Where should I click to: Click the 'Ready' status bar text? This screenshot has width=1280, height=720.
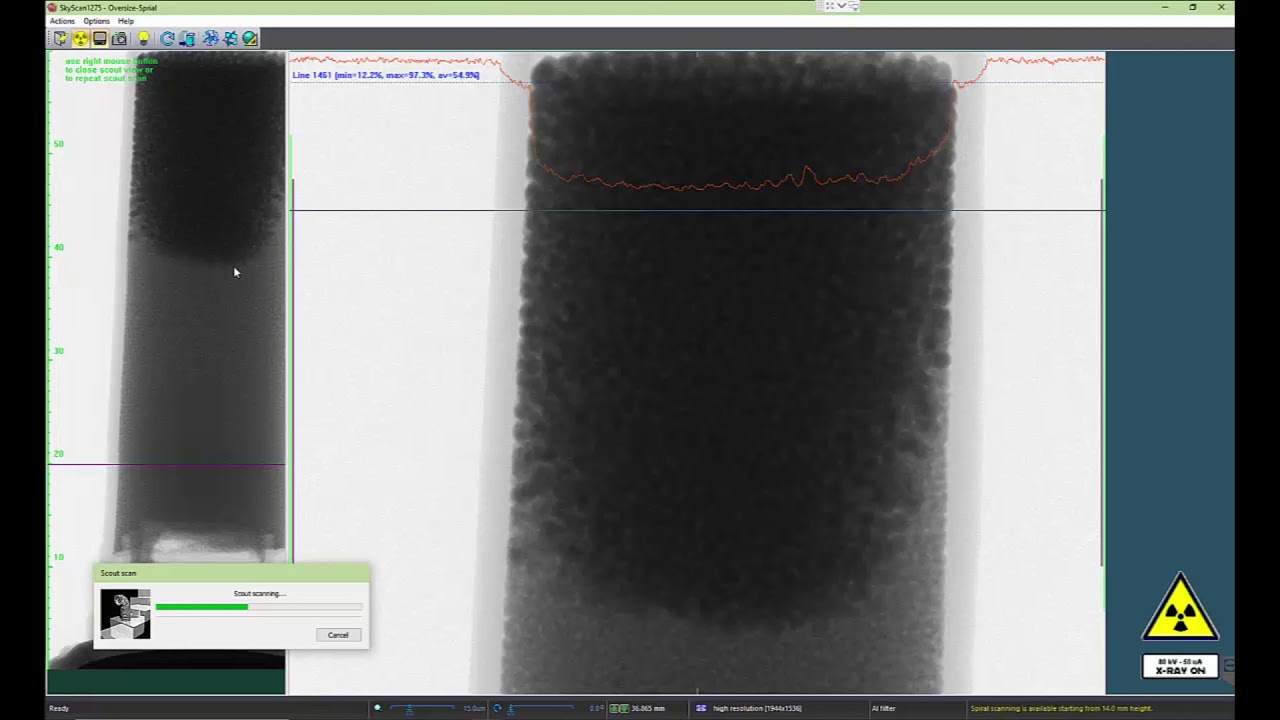tap(59, 708)
